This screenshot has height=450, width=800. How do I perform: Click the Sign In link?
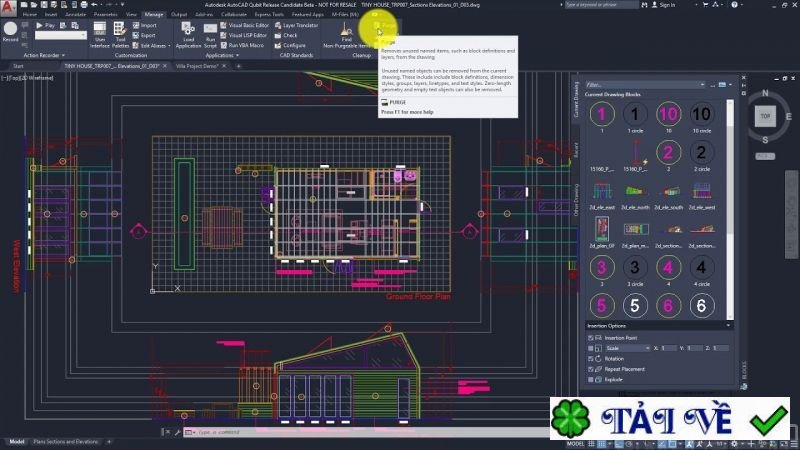coord(667,5)
